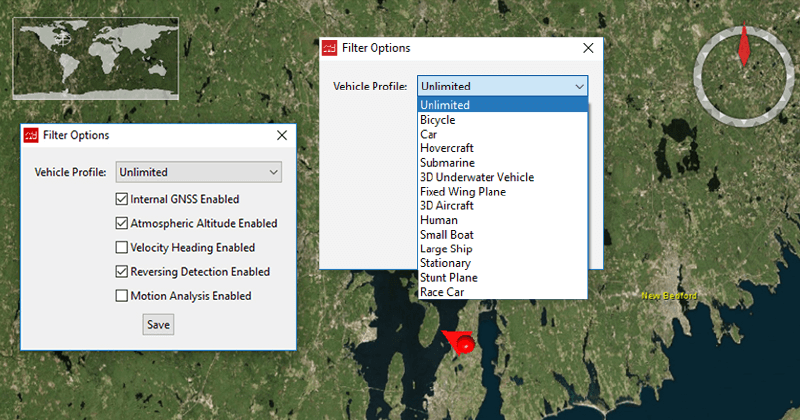Image resolution: width=800 pixels, height=420 pixels.
Task: Open Vehicle Profile dropdown in left dialog
Action: point(199,172)
